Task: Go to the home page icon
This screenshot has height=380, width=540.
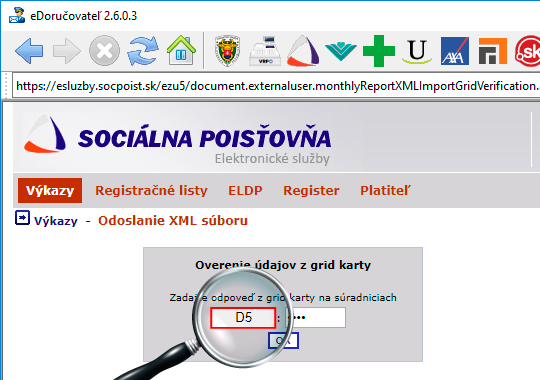Action: pyautogui.click(x=181, y=50)
